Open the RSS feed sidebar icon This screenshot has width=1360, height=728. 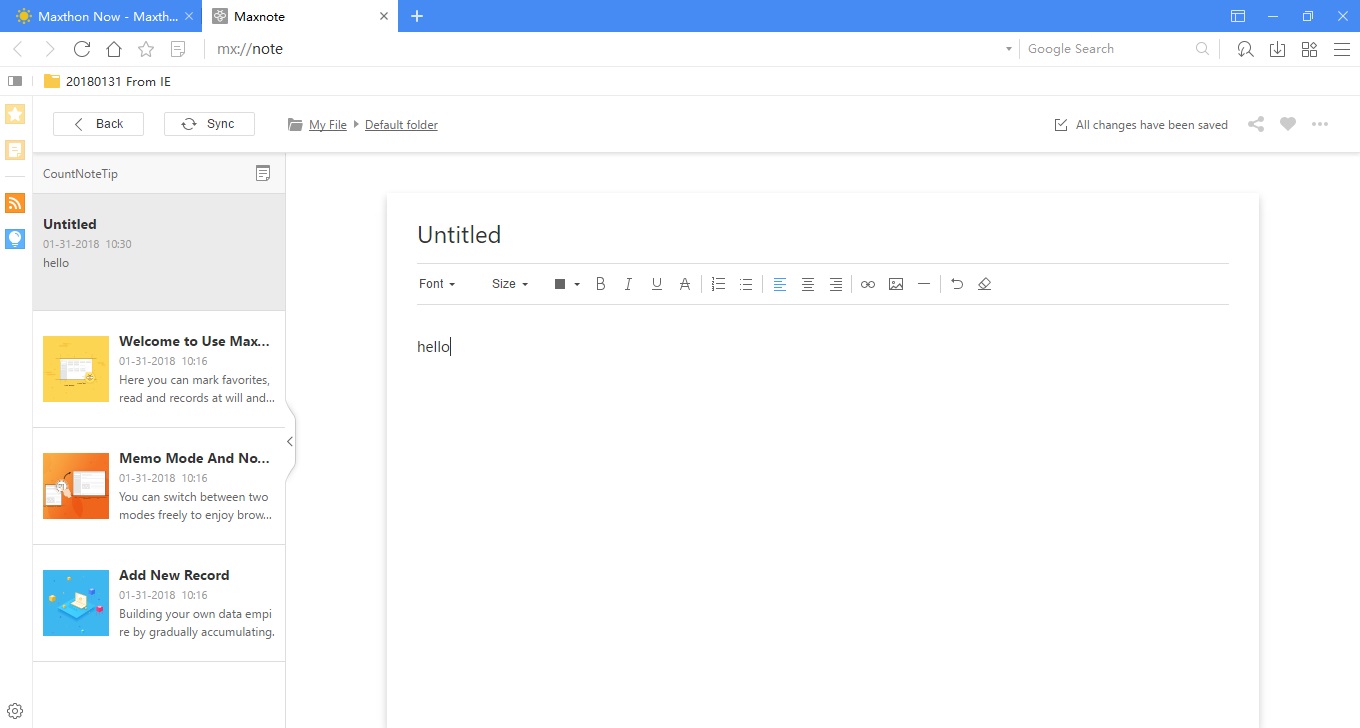point(14,202)
